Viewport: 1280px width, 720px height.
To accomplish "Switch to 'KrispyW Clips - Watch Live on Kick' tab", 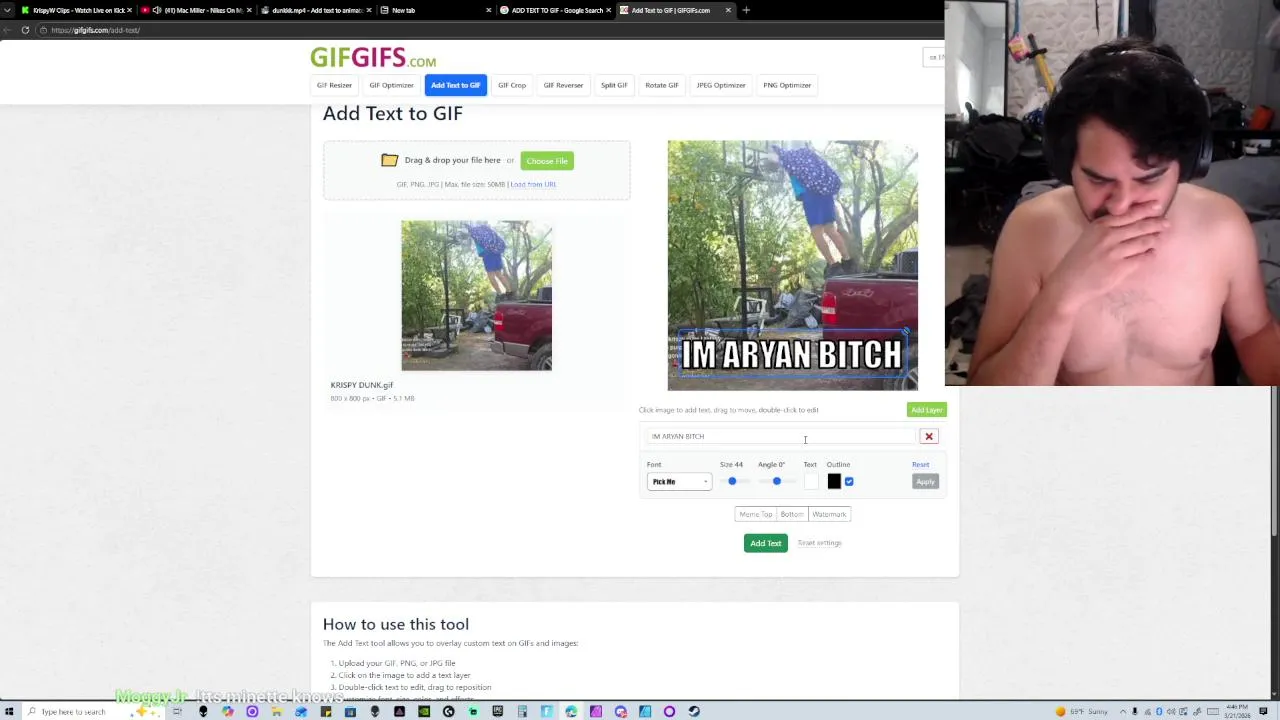I will [x=76, y=10].
